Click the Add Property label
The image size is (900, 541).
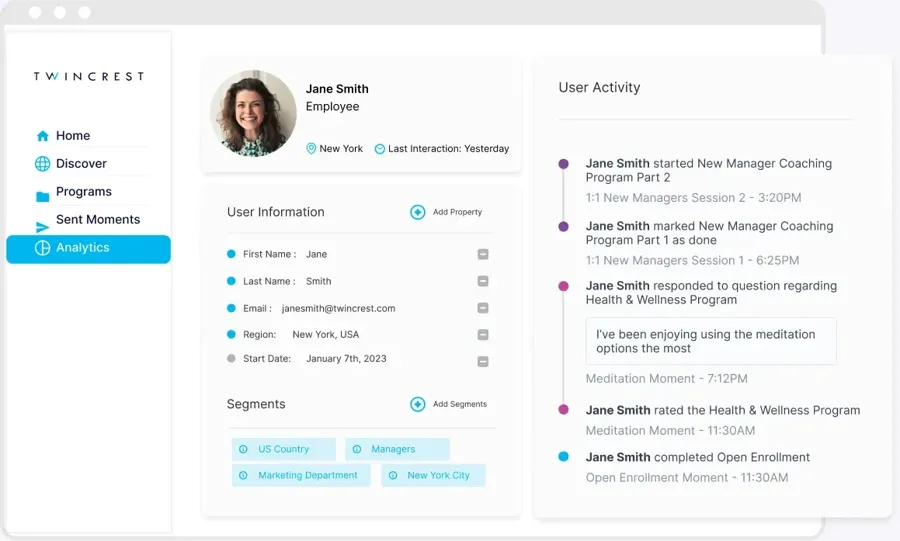tap(457, 212)
